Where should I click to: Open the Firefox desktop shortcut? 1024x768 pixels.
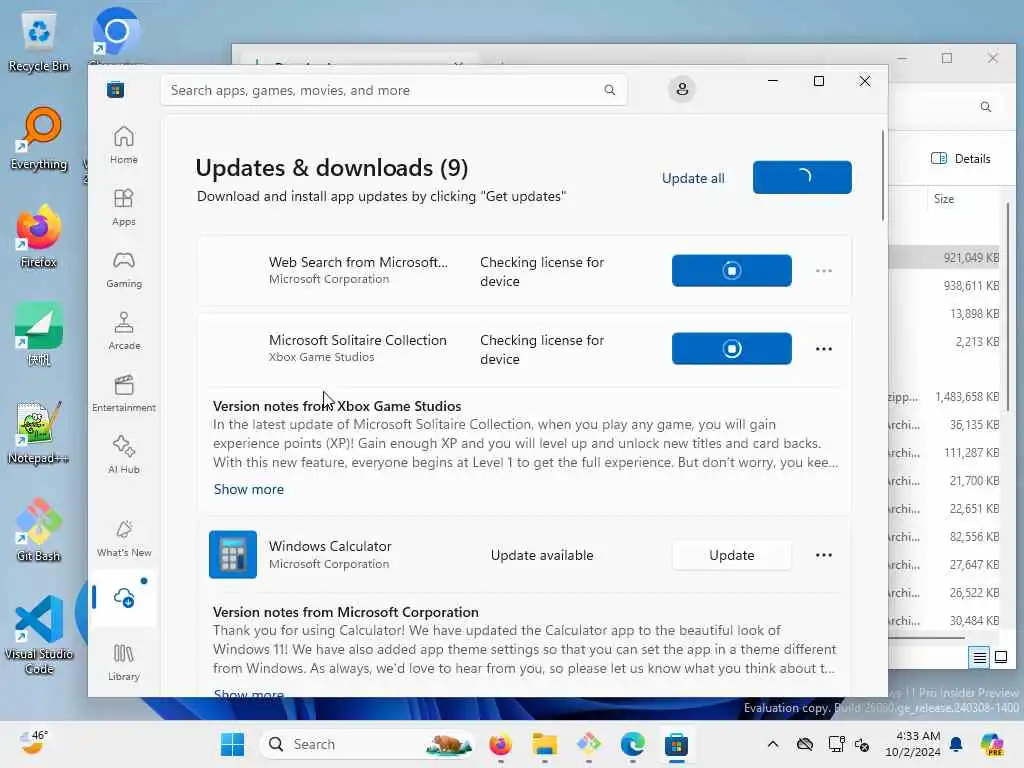click(x=39, y=236)
